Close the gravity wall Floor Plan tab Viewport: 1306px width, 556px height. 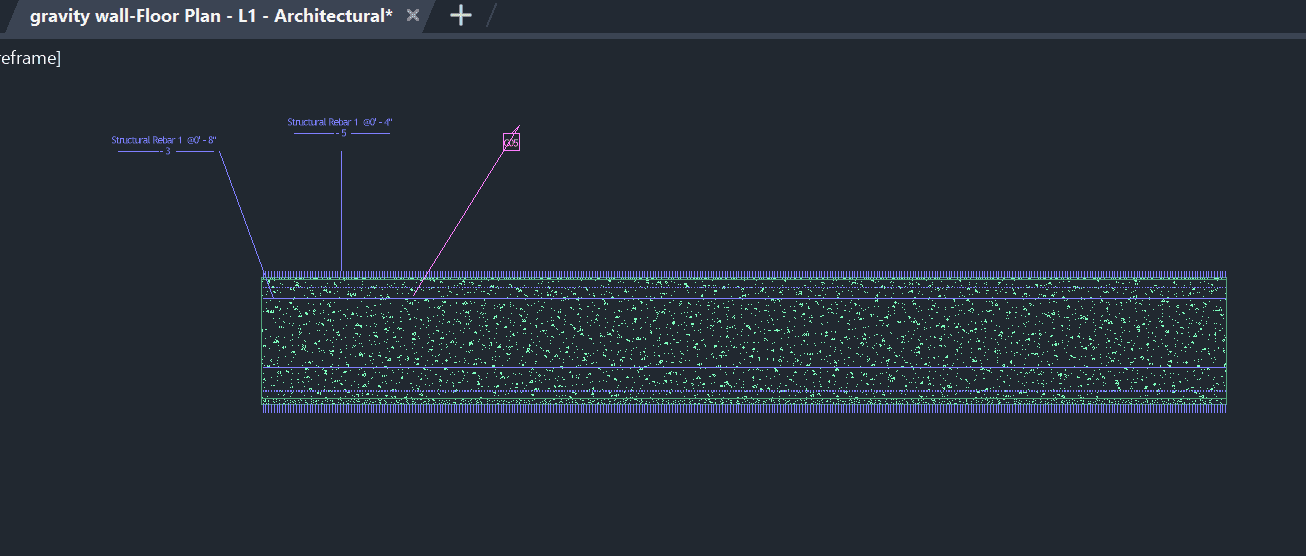412,15
